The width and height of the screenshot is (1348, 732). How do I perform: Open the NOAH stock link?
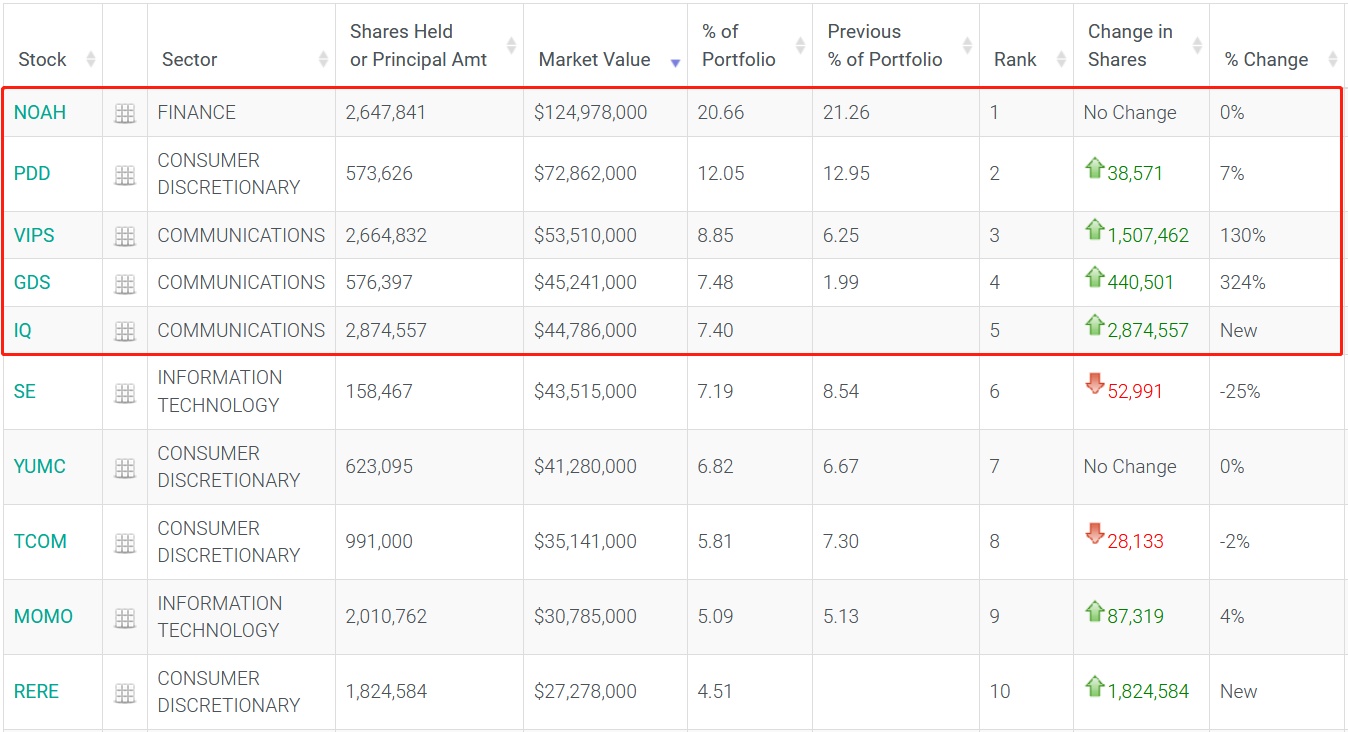[40, 113]
